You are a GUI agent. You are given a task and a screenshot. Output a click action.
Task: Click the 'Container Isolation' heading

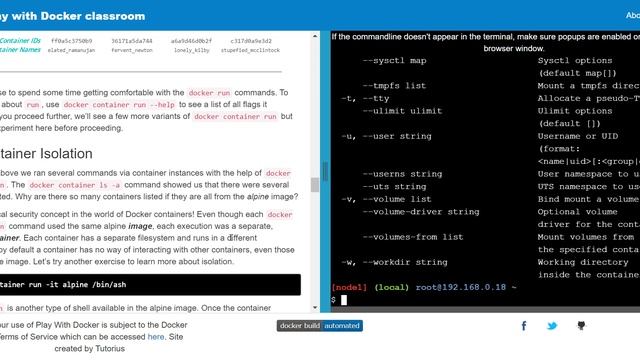click(x=46, y=153)
